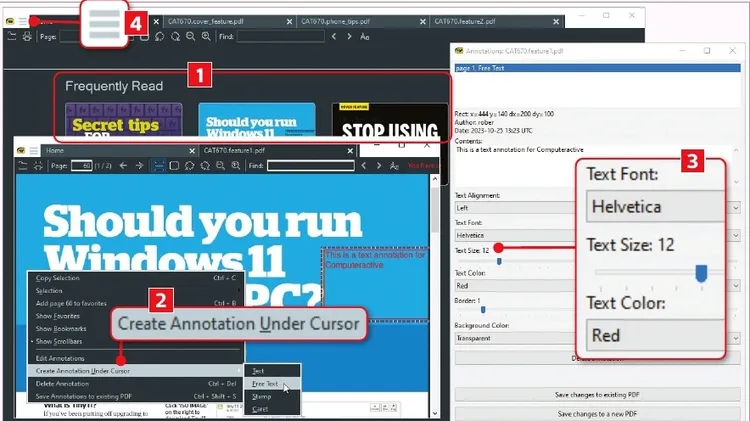Zoom out using rear window toolbar icon
Viewport: 750px width, 421px height.
click(190, 36)
